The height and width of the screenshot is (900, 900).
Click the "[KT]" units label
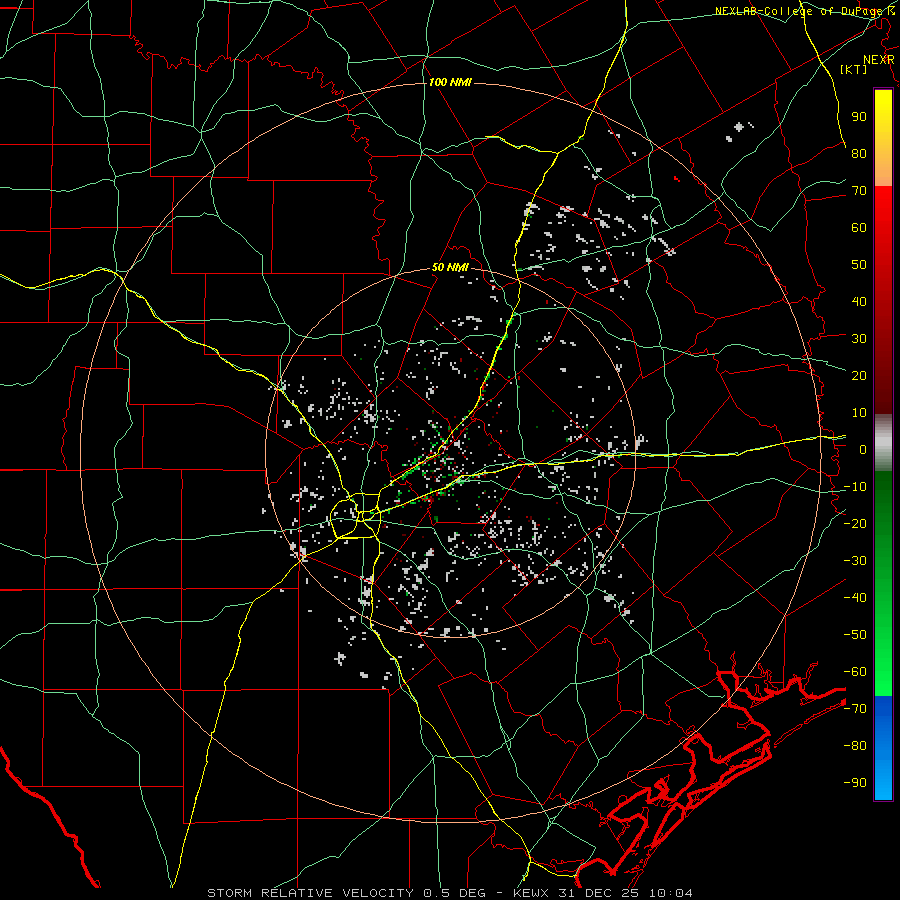pyautogui.click(x=854, y=69)
